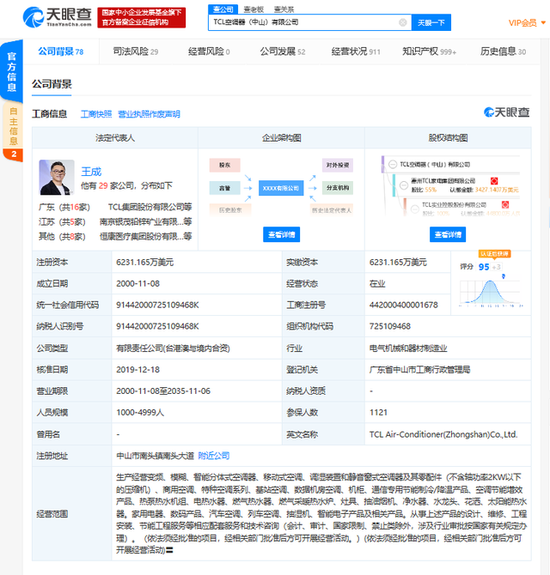
Task: Open the VIP会员 dropdown menu
Action: [527, 23]
